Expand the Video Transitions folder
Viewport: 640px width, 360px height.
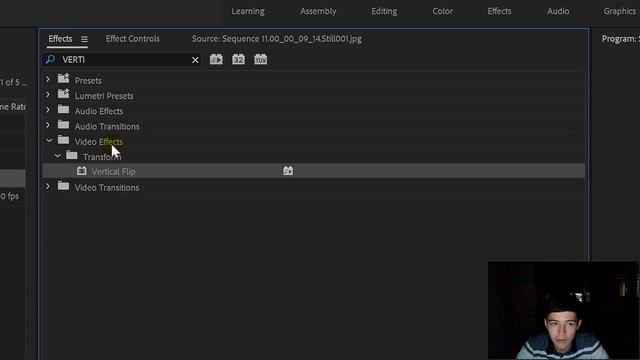(x=48, y=186)
